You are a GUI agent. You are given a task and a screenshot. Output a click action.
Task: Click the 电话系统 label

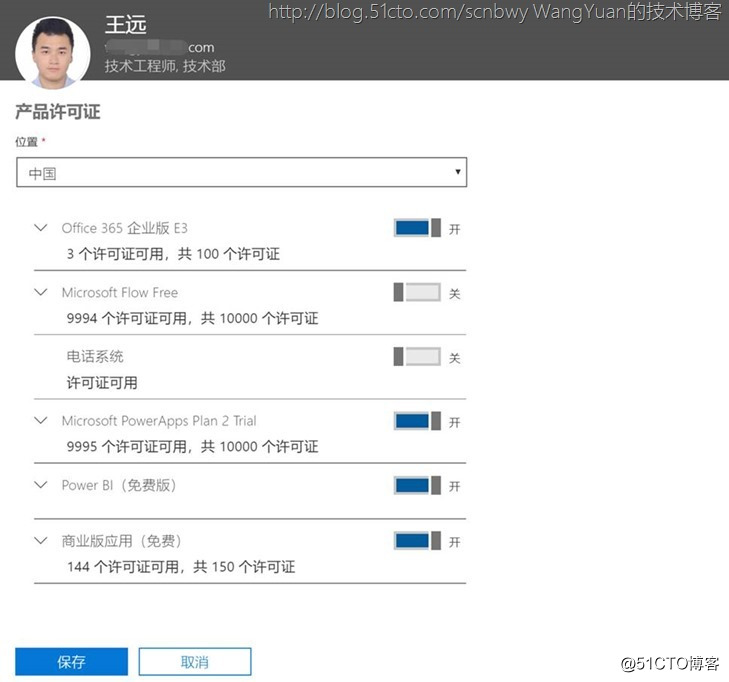(x=95, y=357)
